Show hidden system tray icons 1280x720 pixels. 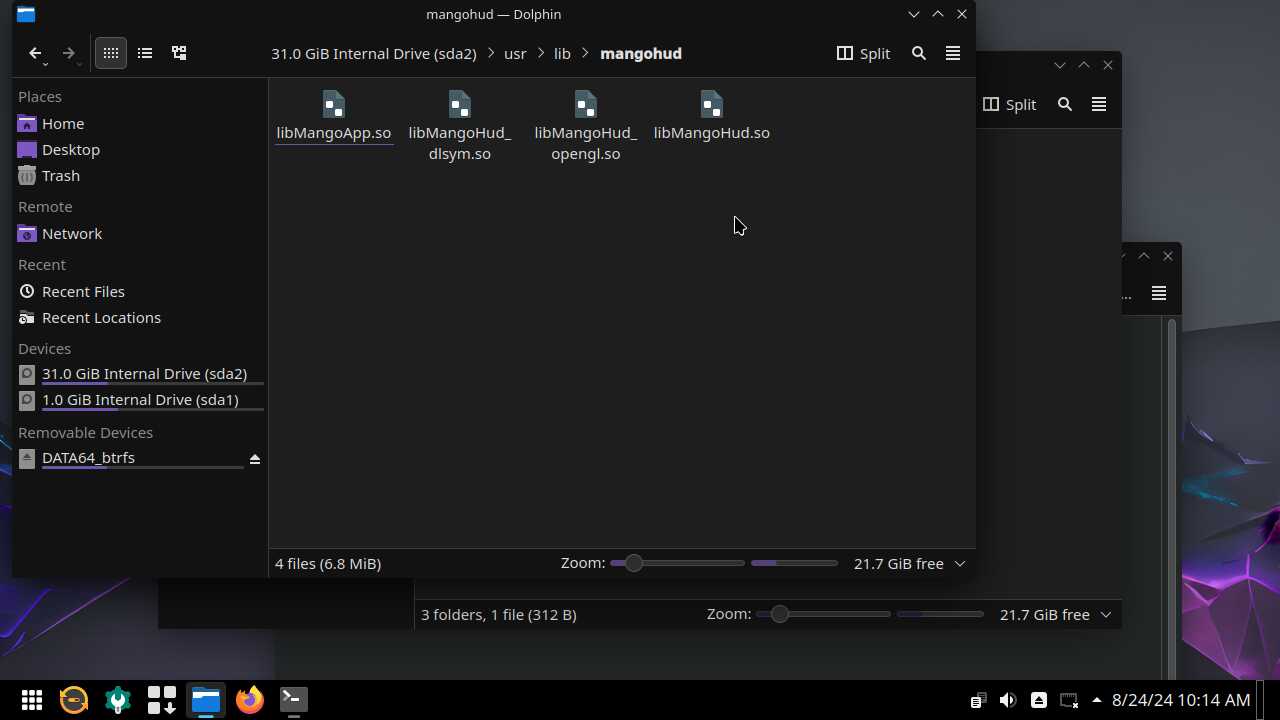pos(1097,700)
